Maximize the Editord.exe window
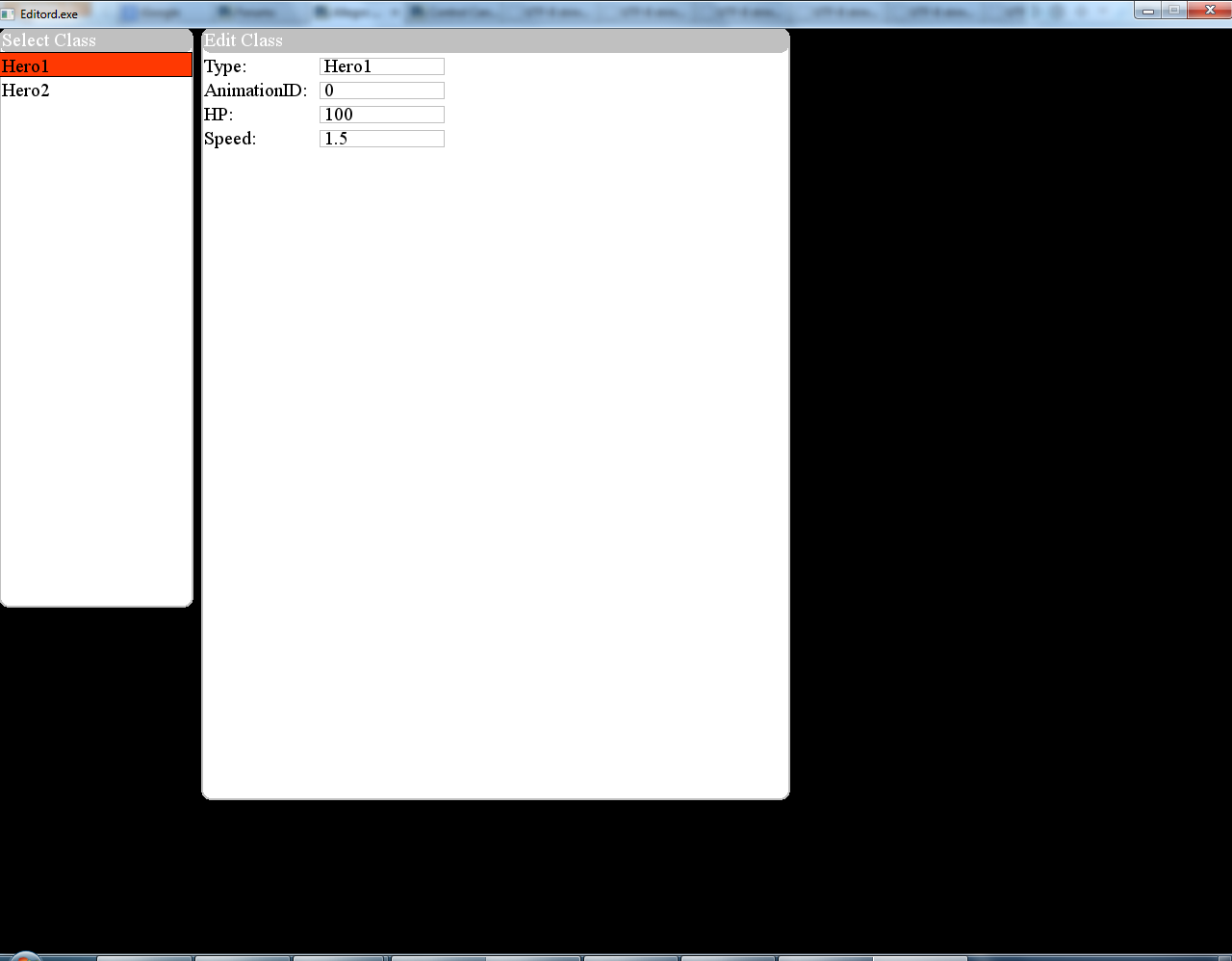This screenshot has height=961, width=1232. [x=1174, y=11]
